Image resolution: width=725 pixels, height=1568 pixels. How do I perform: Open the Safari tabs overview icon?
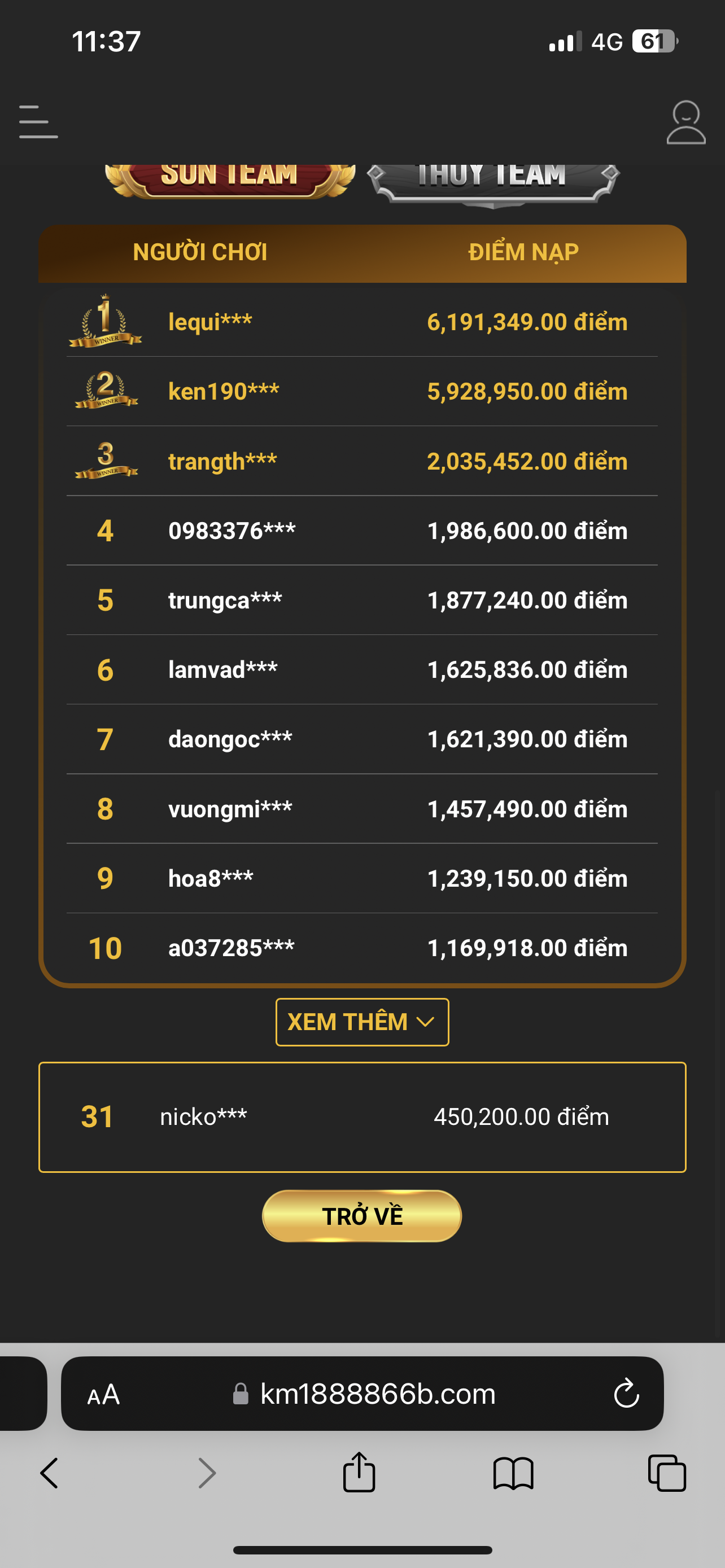667,1474
